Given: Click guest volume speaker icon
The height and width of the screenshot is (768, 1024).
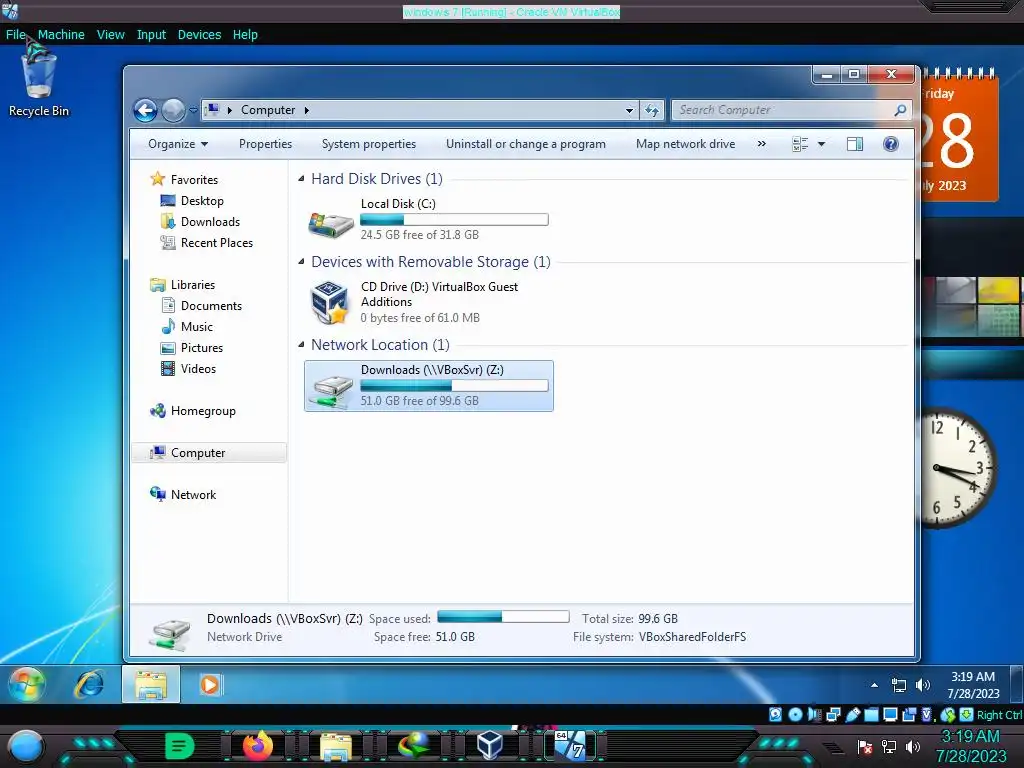Looking at the screenshot, I should 922,685.
